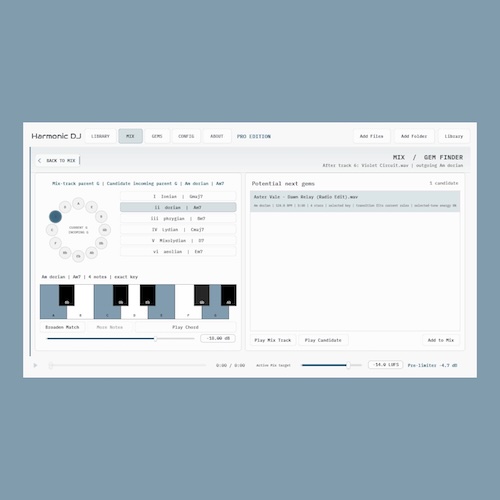Viewport: 500px width, 500px height.
Task: Choose the V Mixolydian D7 mode row
Action: tap(178, 240)
